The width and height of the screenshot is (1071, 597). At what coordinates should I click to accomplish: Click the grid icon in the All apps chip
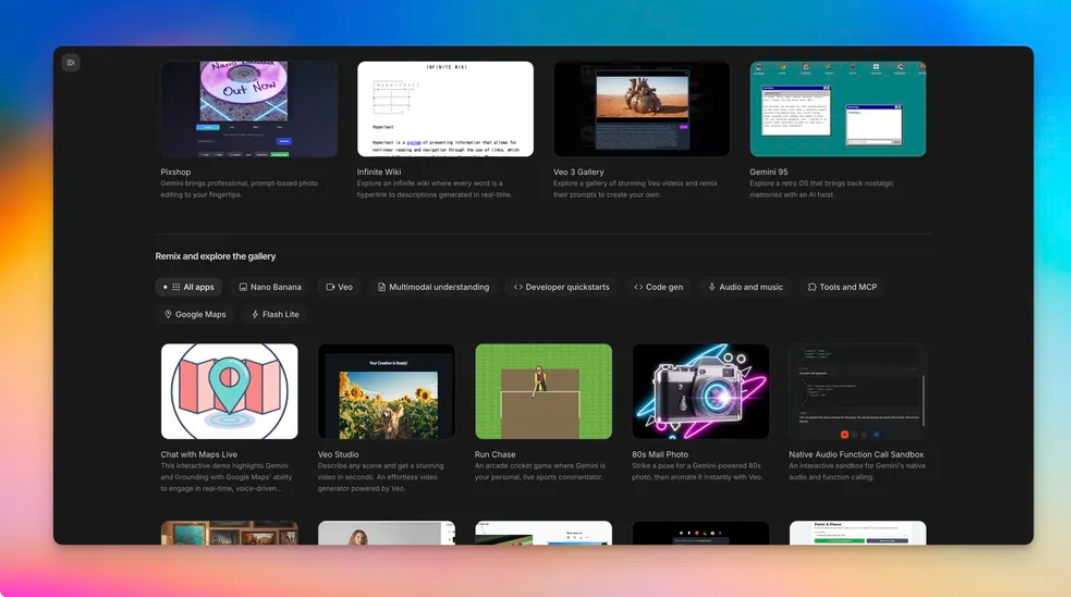coord(176,287)
